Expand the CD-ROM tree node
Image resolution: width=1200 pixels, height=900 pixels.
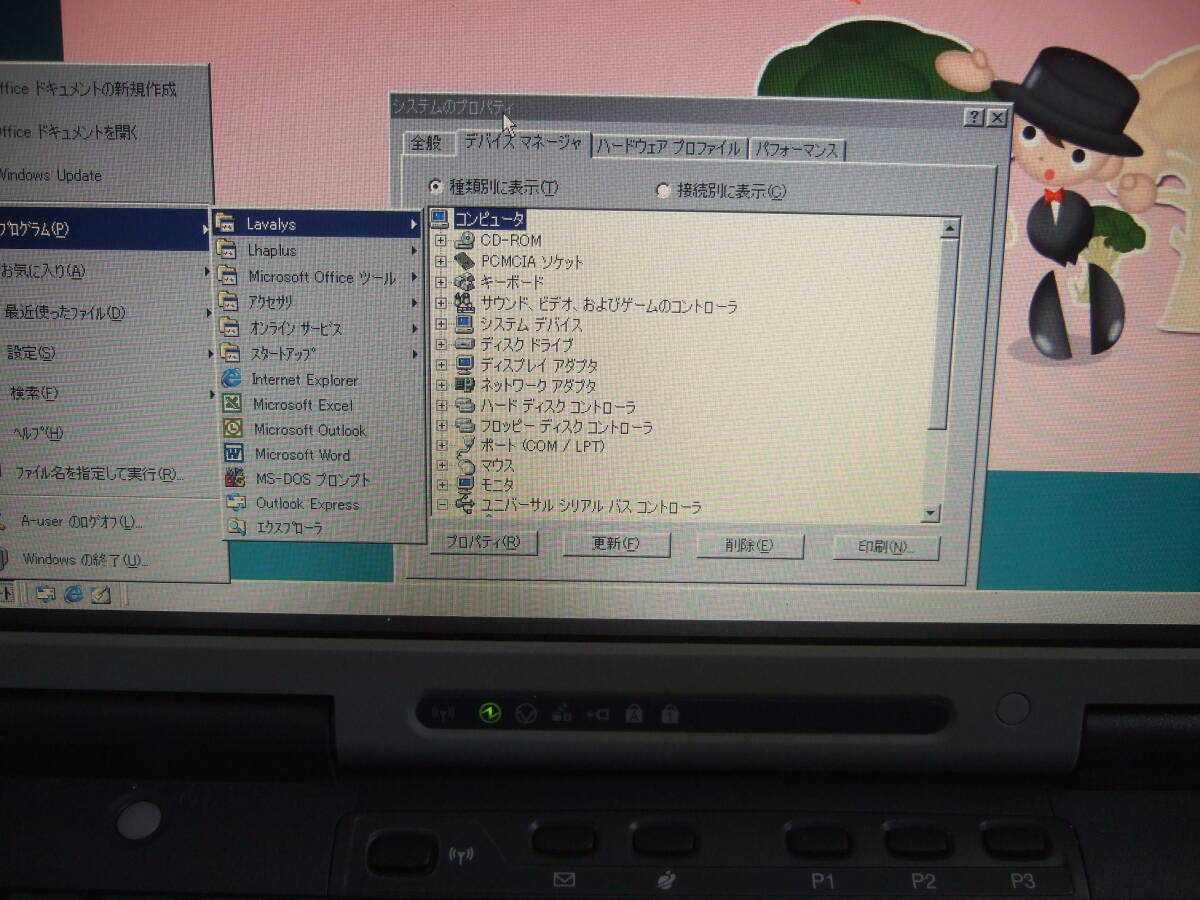pyautogui.click(x=441, y=241)
